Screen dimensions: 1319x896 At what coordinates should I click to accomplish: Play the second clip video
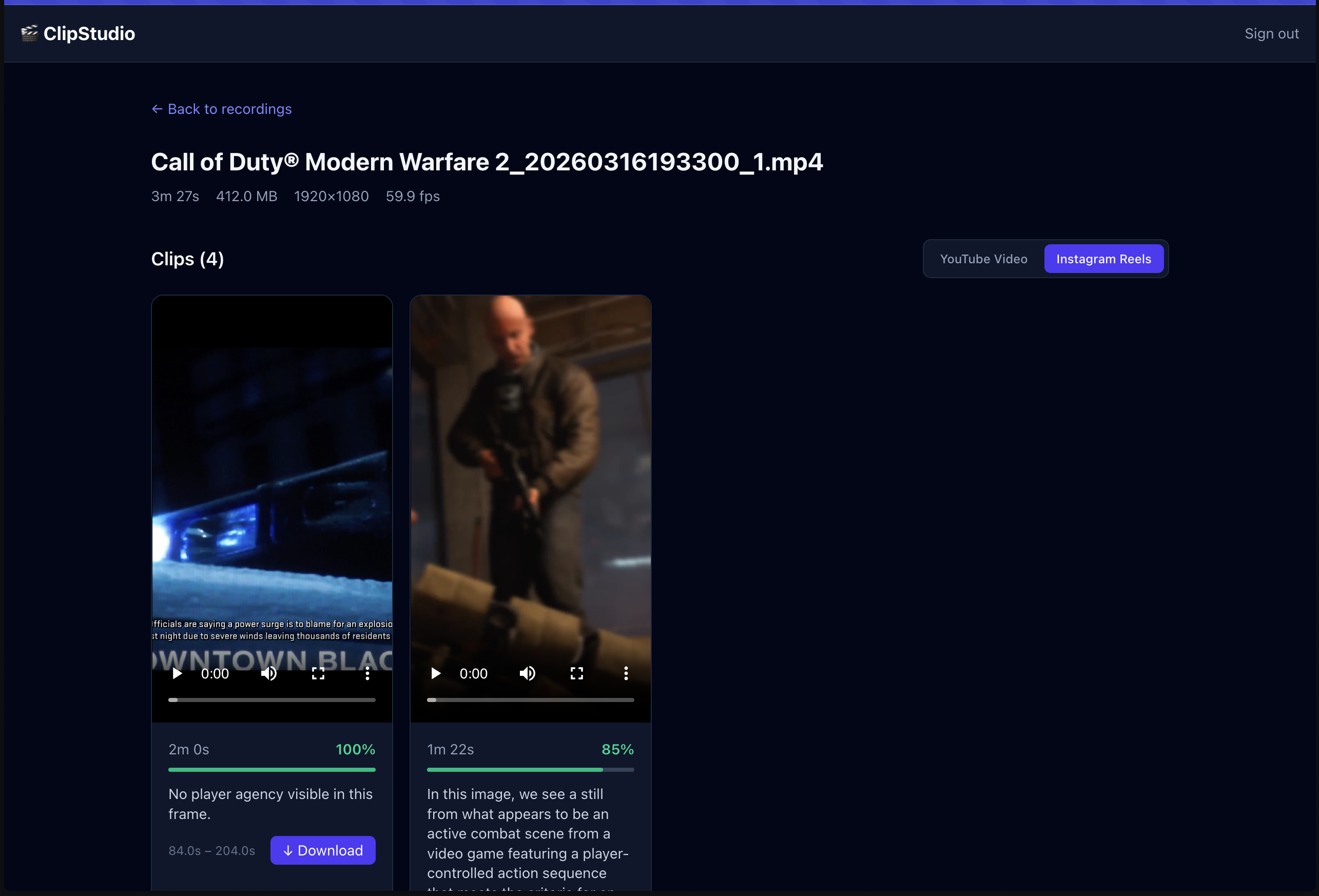pyautogui.click(x=436, y=674)
